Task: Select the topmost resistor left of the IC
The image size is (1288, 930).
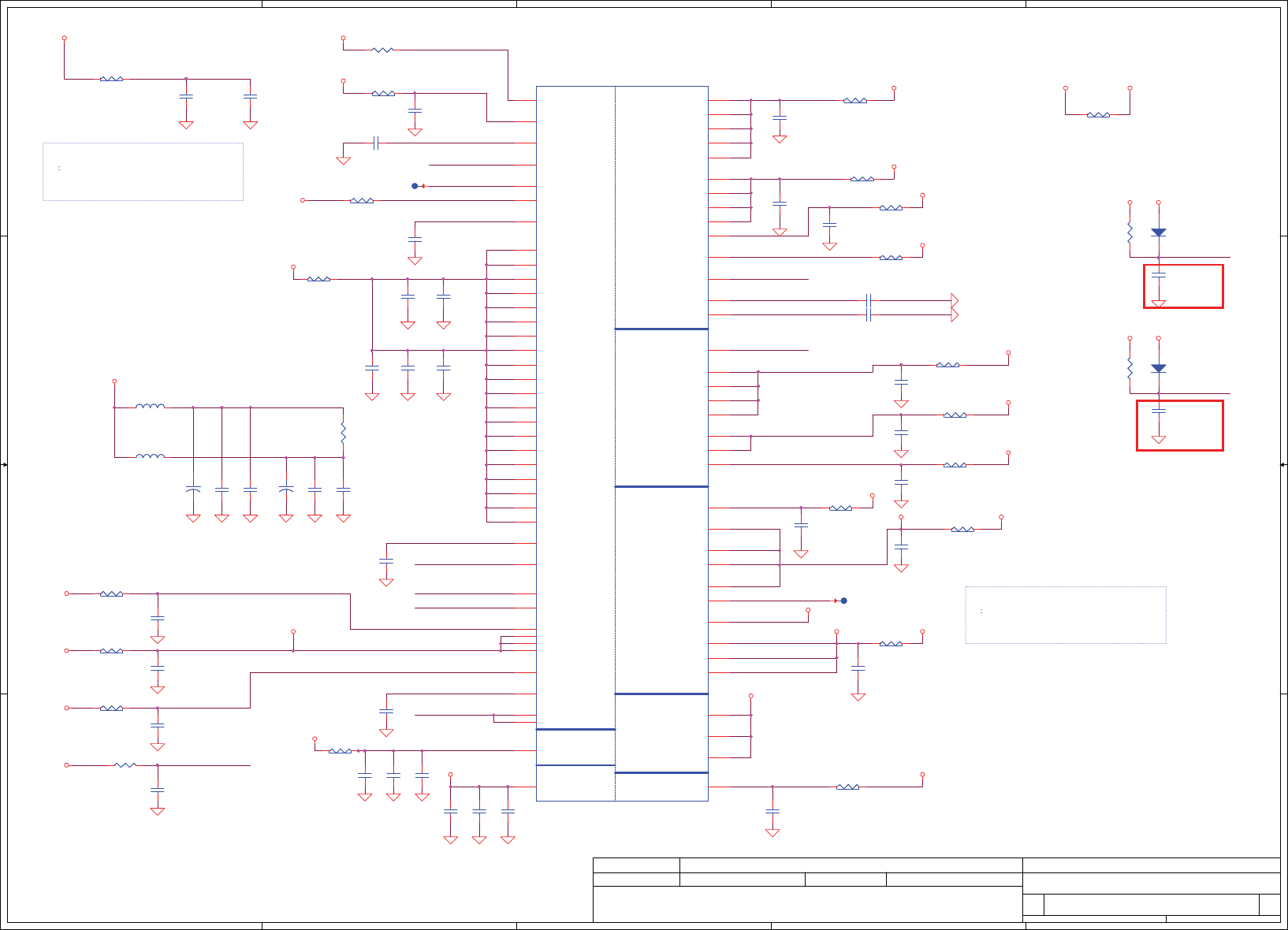Action: click(x=382, y=50)
